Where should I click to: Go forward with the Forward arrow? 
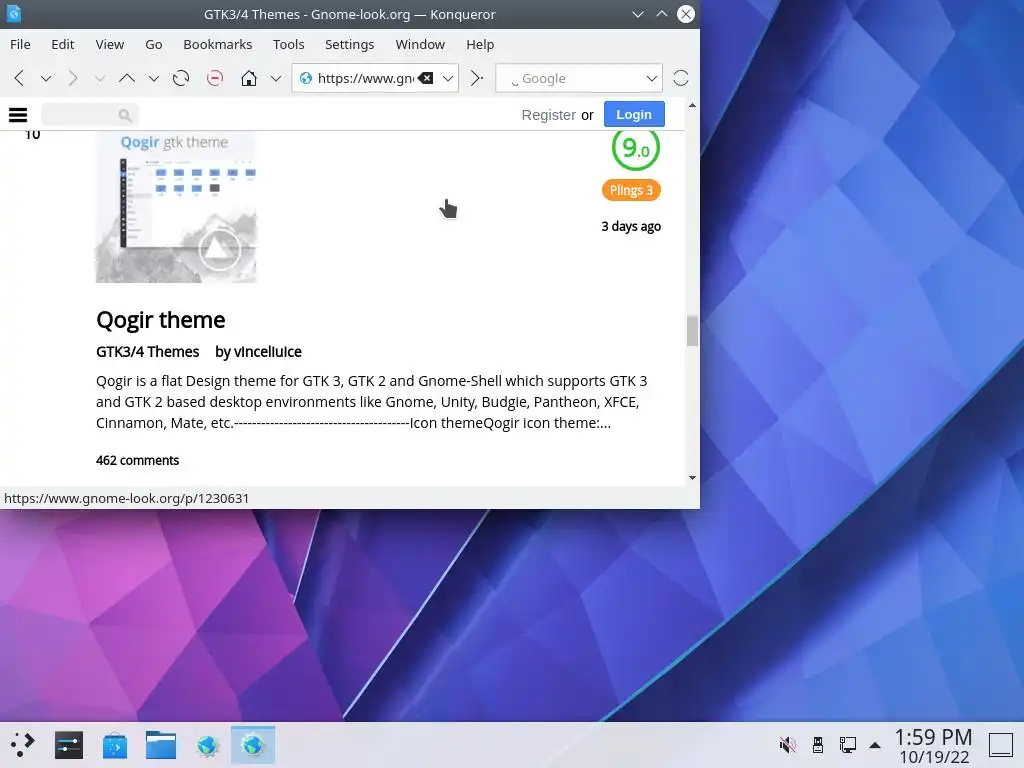click(72, 78)
